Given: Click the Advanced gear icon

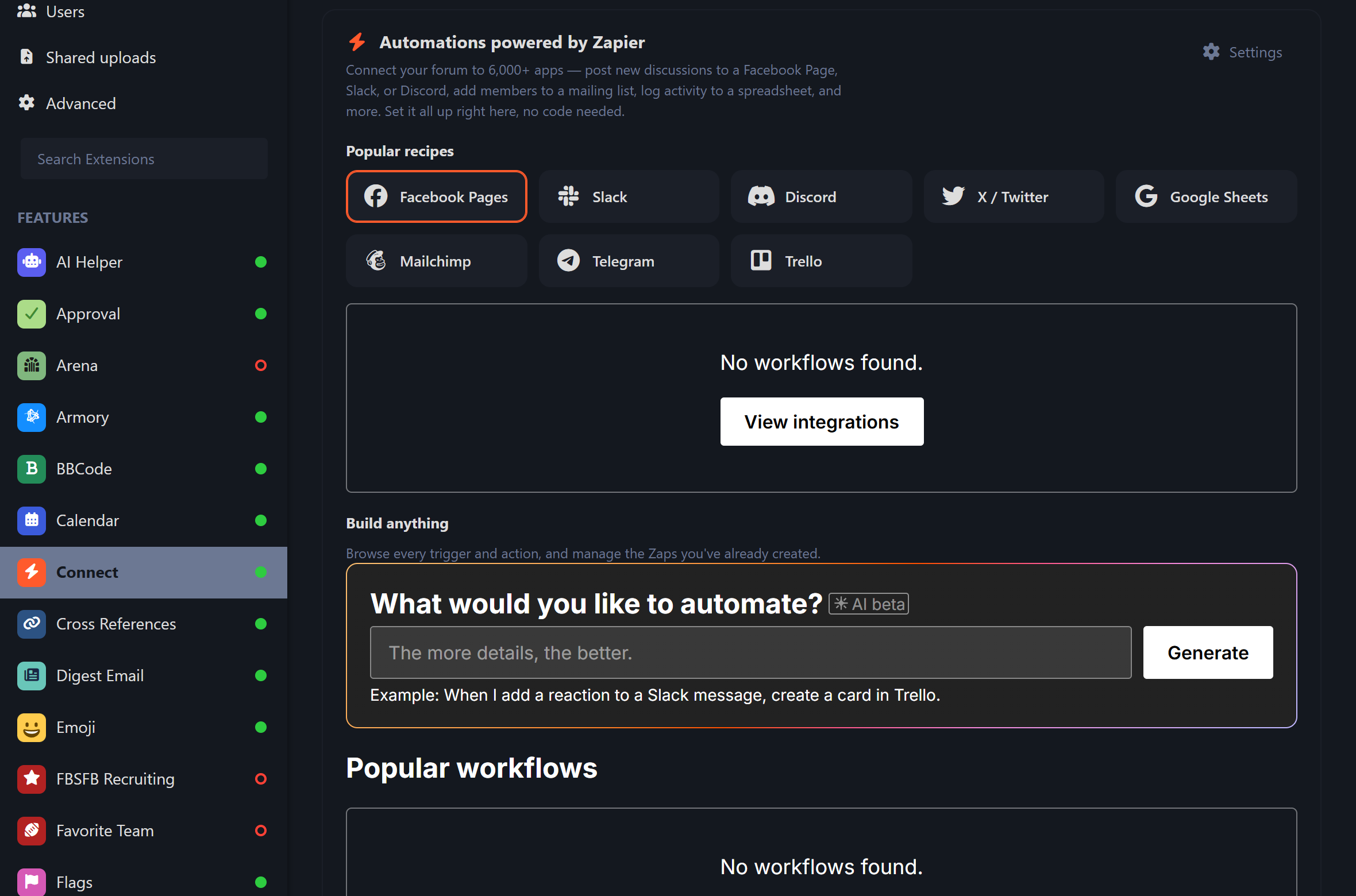Looking at the screenshot, I should [x=26, y=103].
